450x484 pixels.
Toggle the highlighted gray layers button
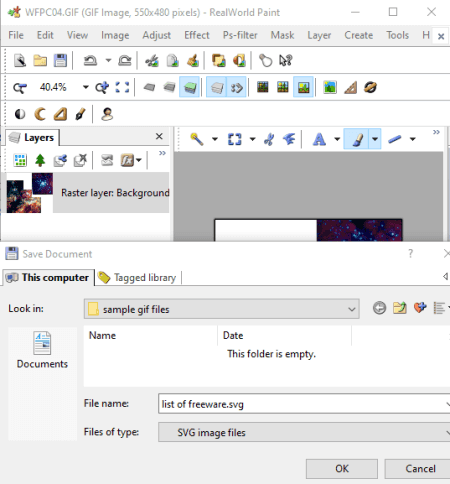217,87
